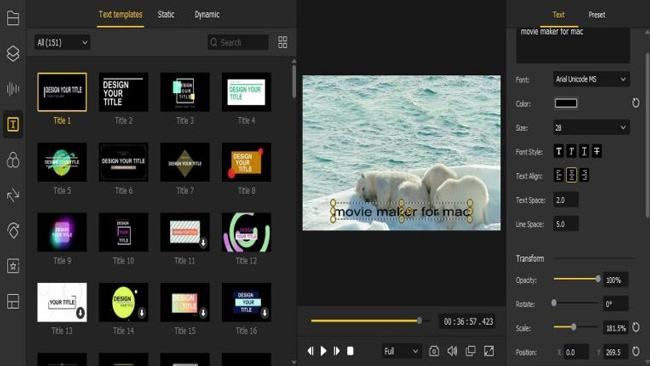The image size is (650, 366).
Task: Click the Position Y value field
Action: coord(615,352)
